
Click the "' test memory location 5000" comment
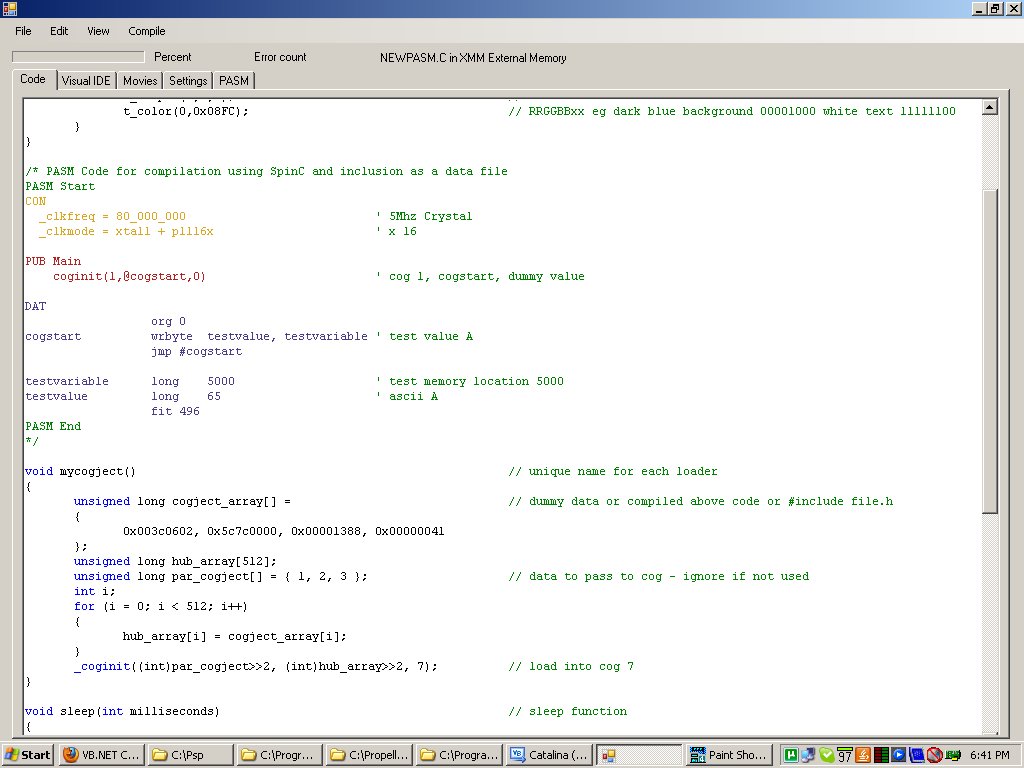click(x=470, y=381)
